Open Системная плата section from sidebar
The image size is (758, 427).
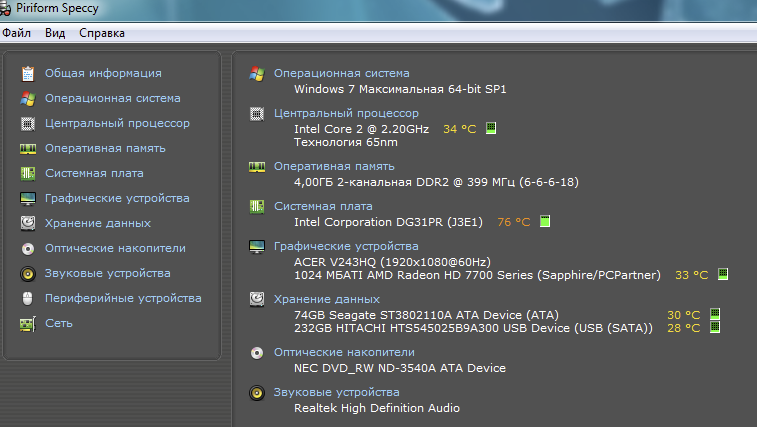[x=94, y=173]
